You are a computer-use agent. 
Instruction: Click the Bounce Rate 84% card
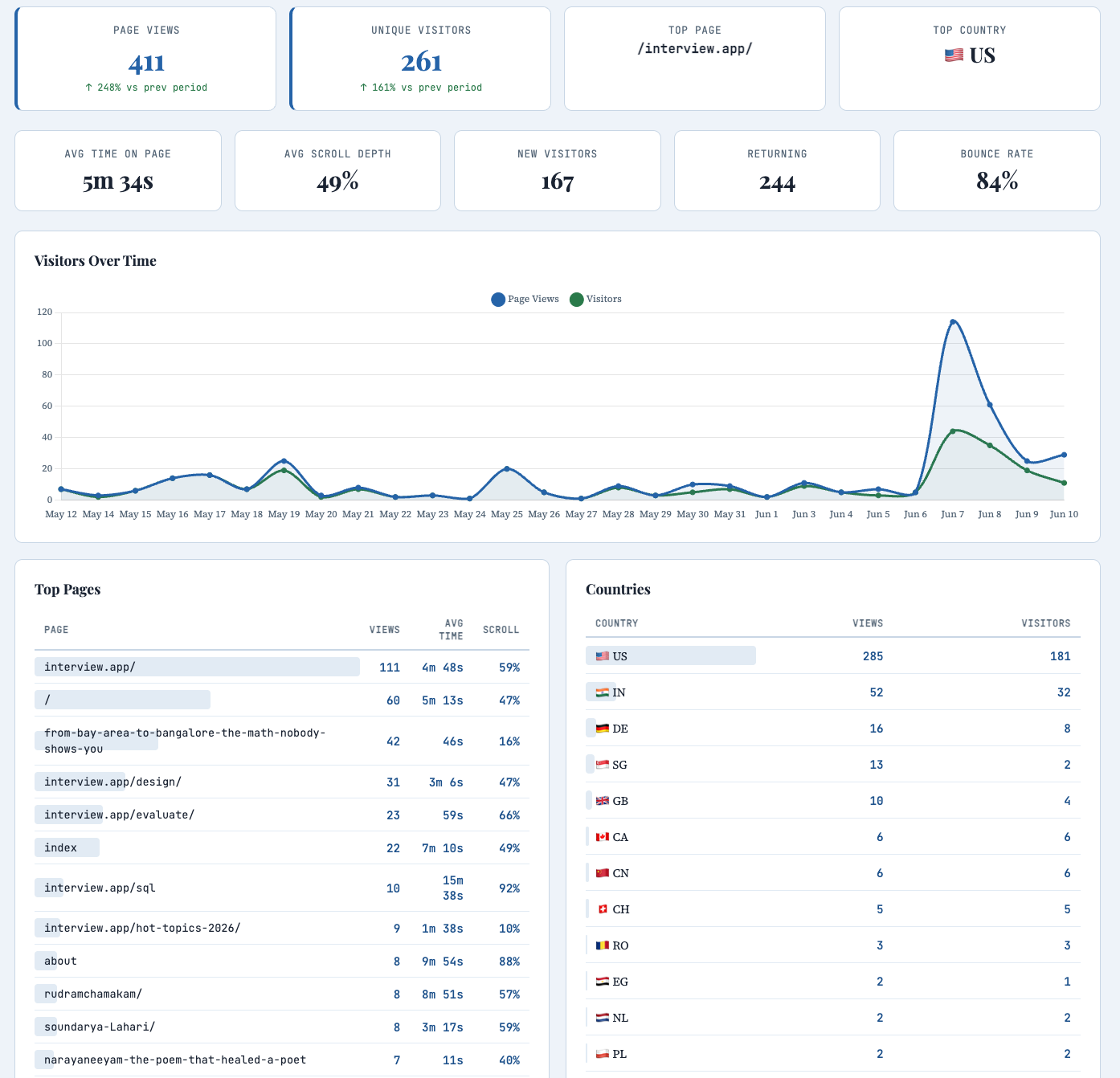click(x=997, y=171)
